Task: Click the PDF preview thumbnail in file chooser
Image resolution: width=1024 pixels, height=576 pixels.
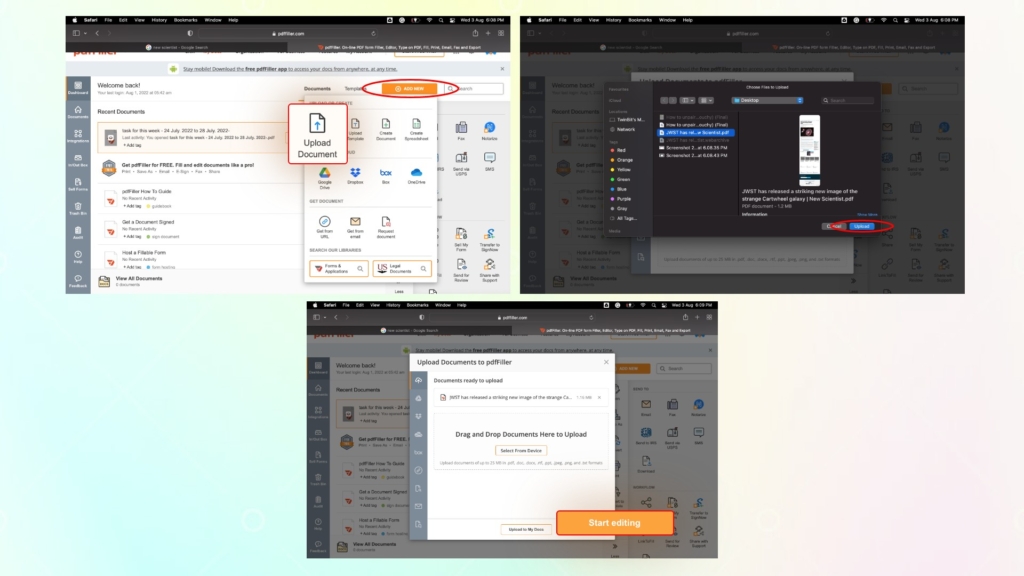Action: [x=809, y=151]
